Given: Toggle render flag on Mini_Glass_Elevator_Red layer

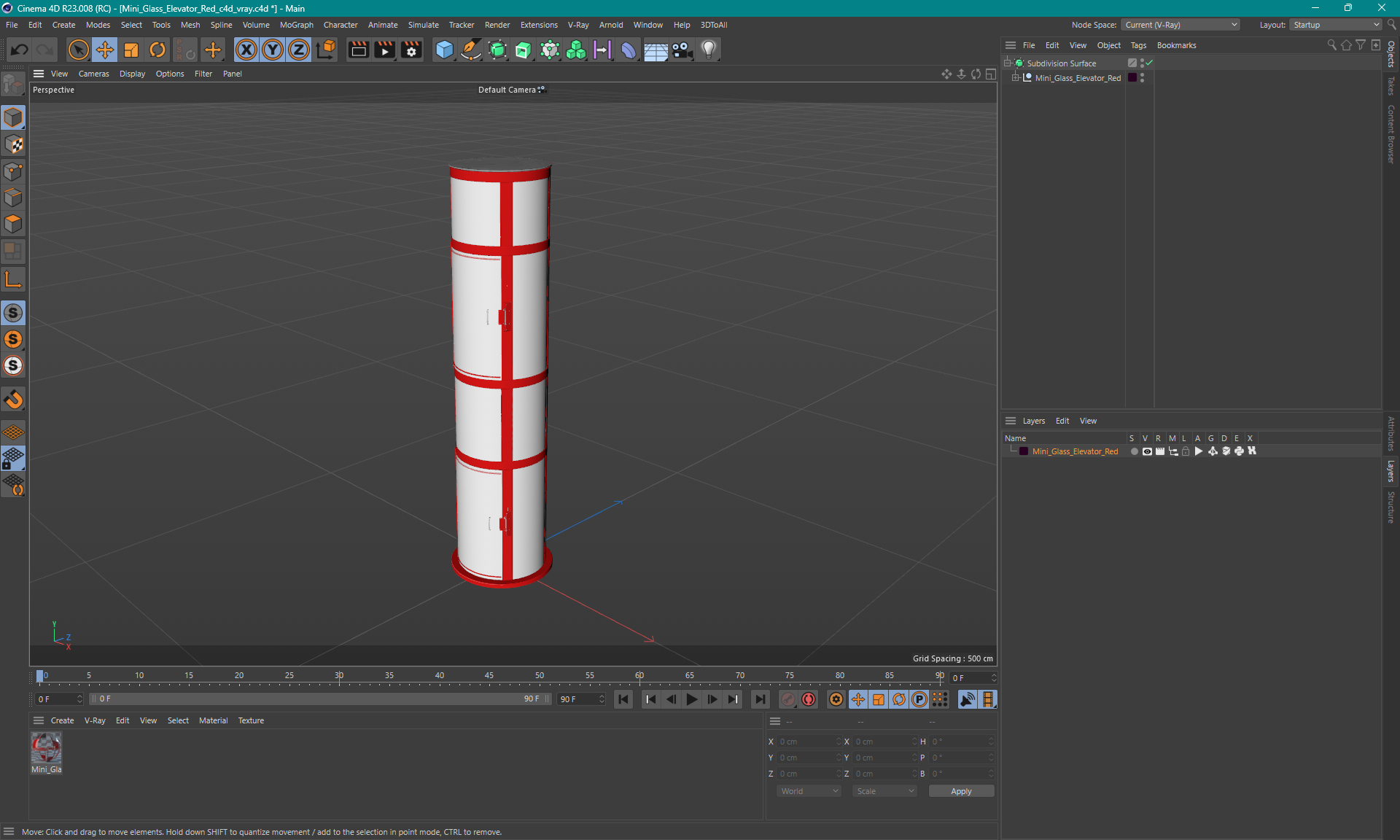Looking at the screenshot, I should [x=1160, y=451].
